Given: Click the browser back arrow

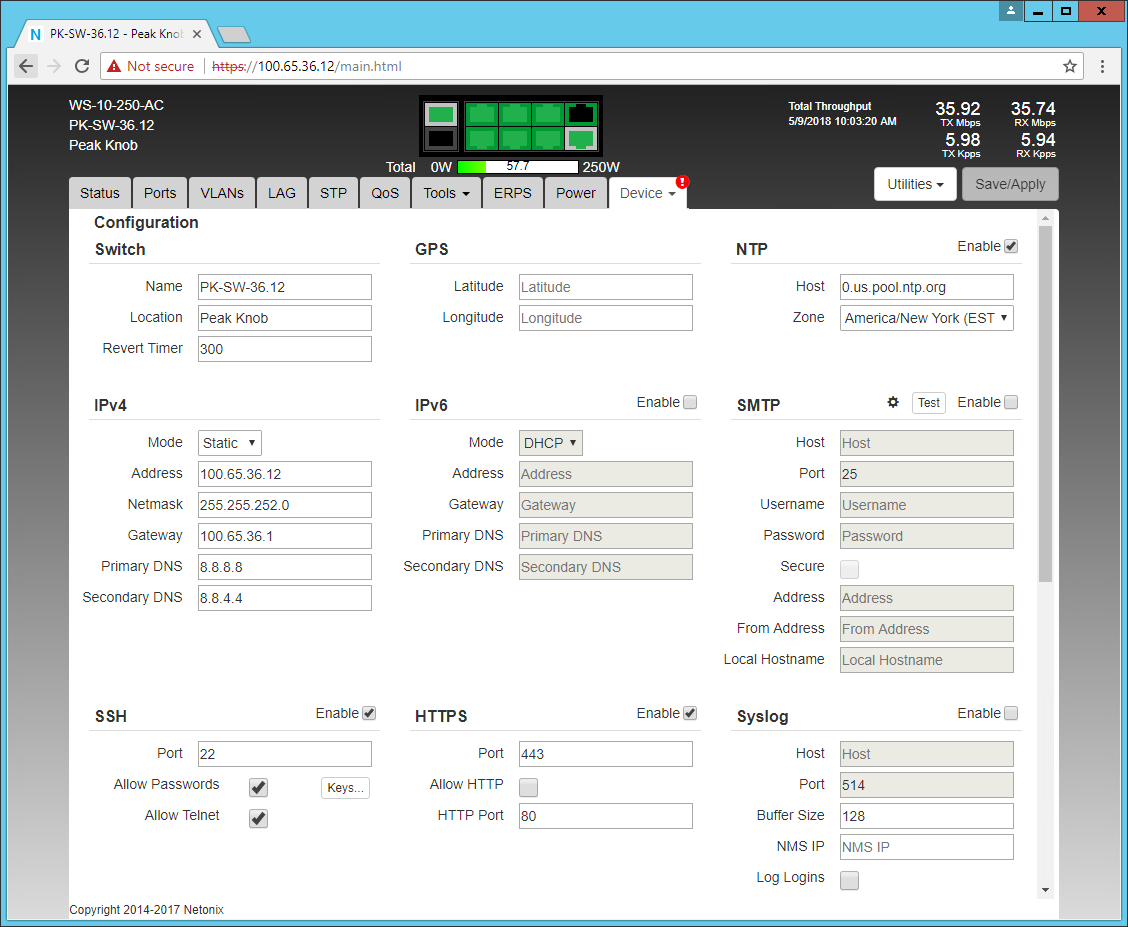Looking at the screenshot, I should coord(26,66).
